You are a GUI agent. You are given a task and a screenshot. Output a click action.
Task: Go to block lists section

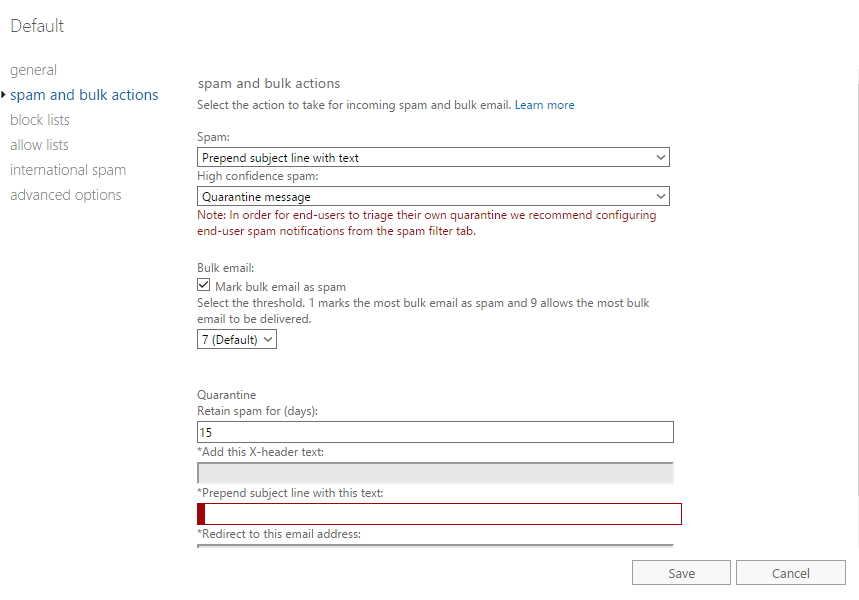coord(39,120)
